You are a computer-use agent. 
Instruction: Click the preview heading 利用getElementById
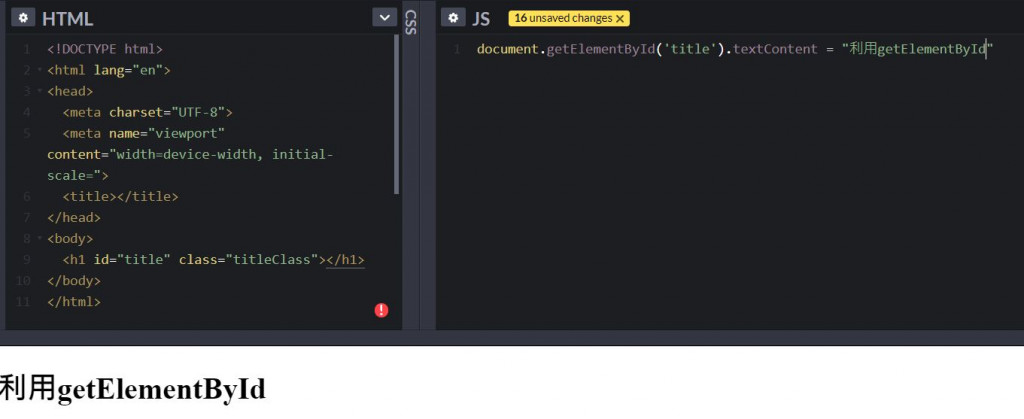[x=133, y=390]
